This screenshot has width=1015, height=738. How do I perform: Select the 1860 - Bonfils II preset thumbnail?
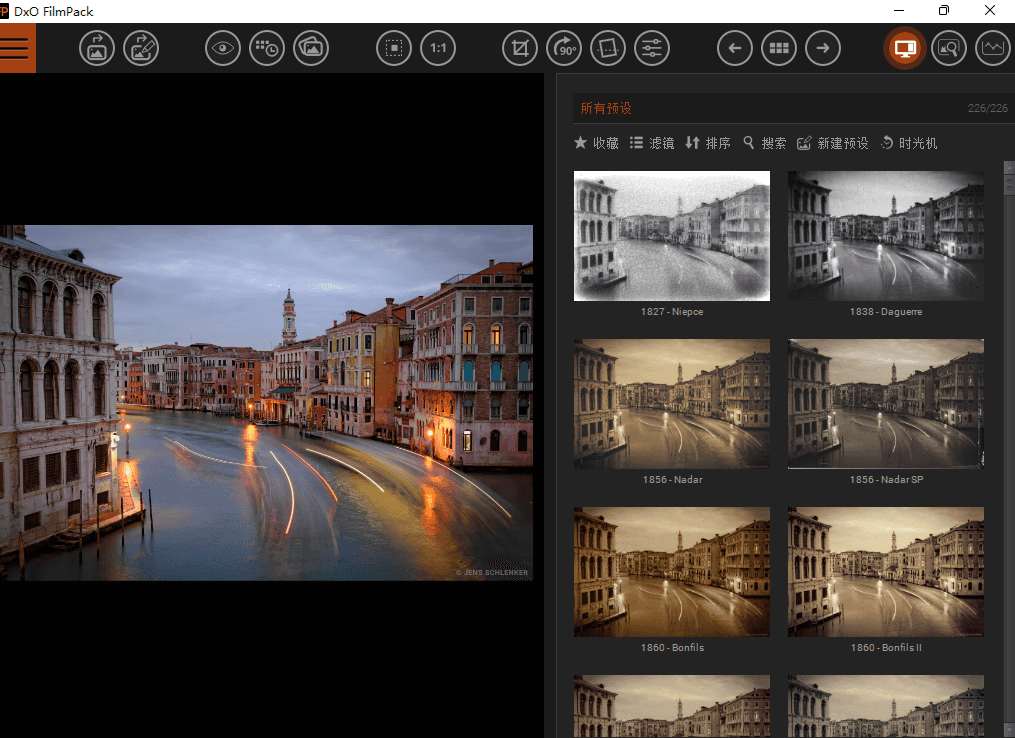pos(886,572)
